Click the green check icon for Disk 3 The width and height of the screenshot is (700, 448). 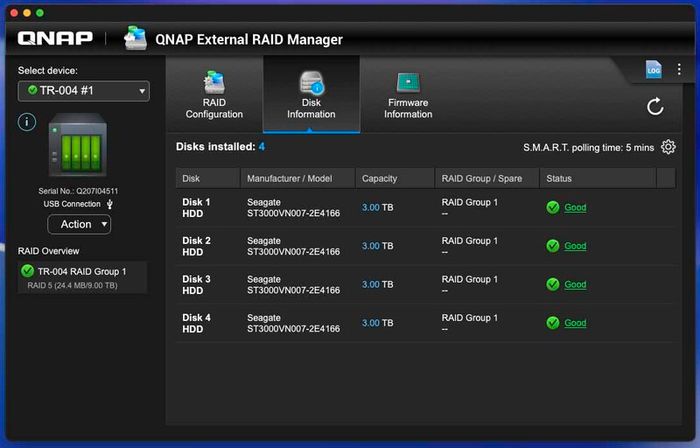pos(553,284)
